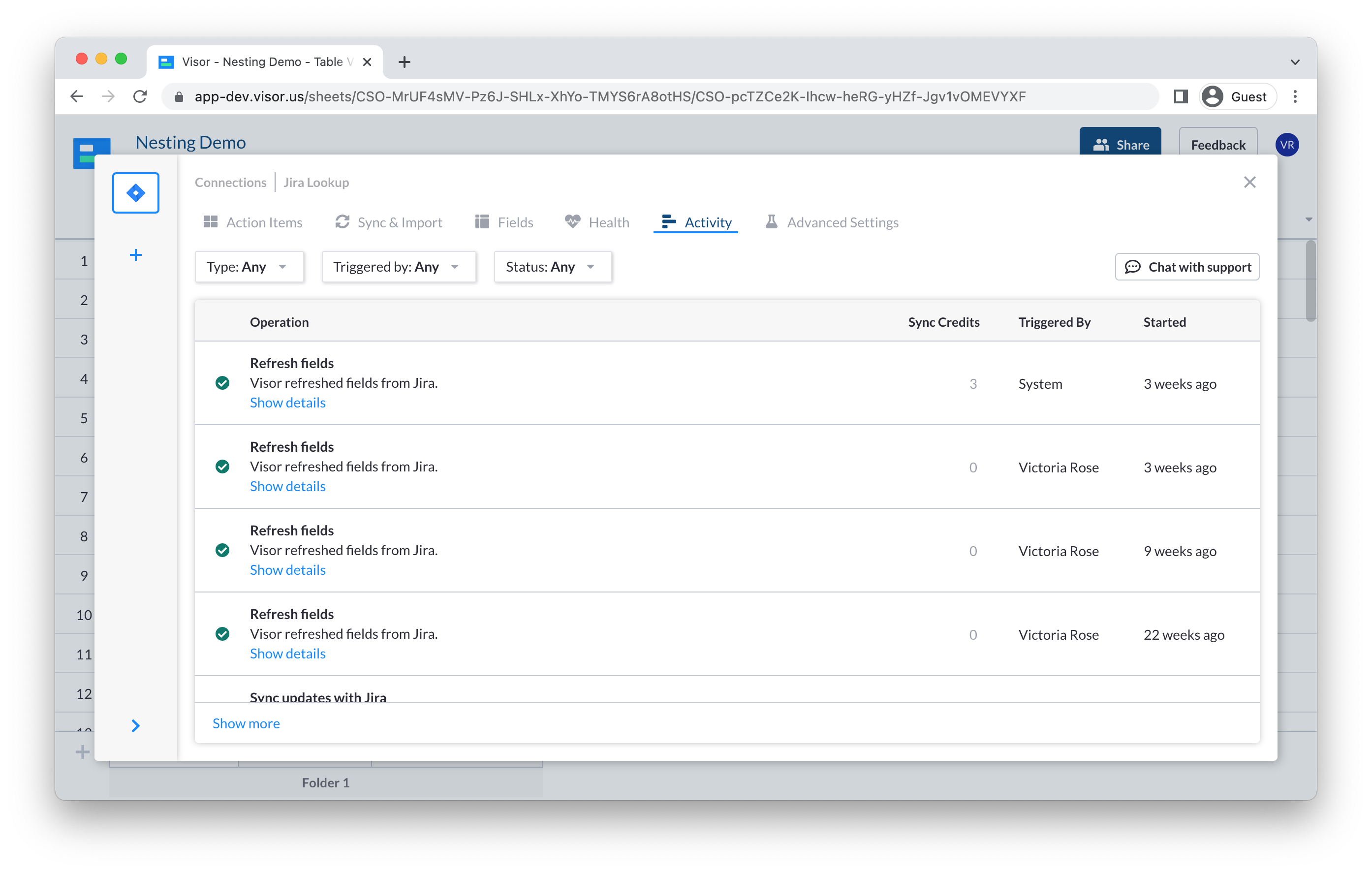Show details for the 9 weeks ago refresh
Viewport: 1372px width, 873px height.
click(288, 570)
